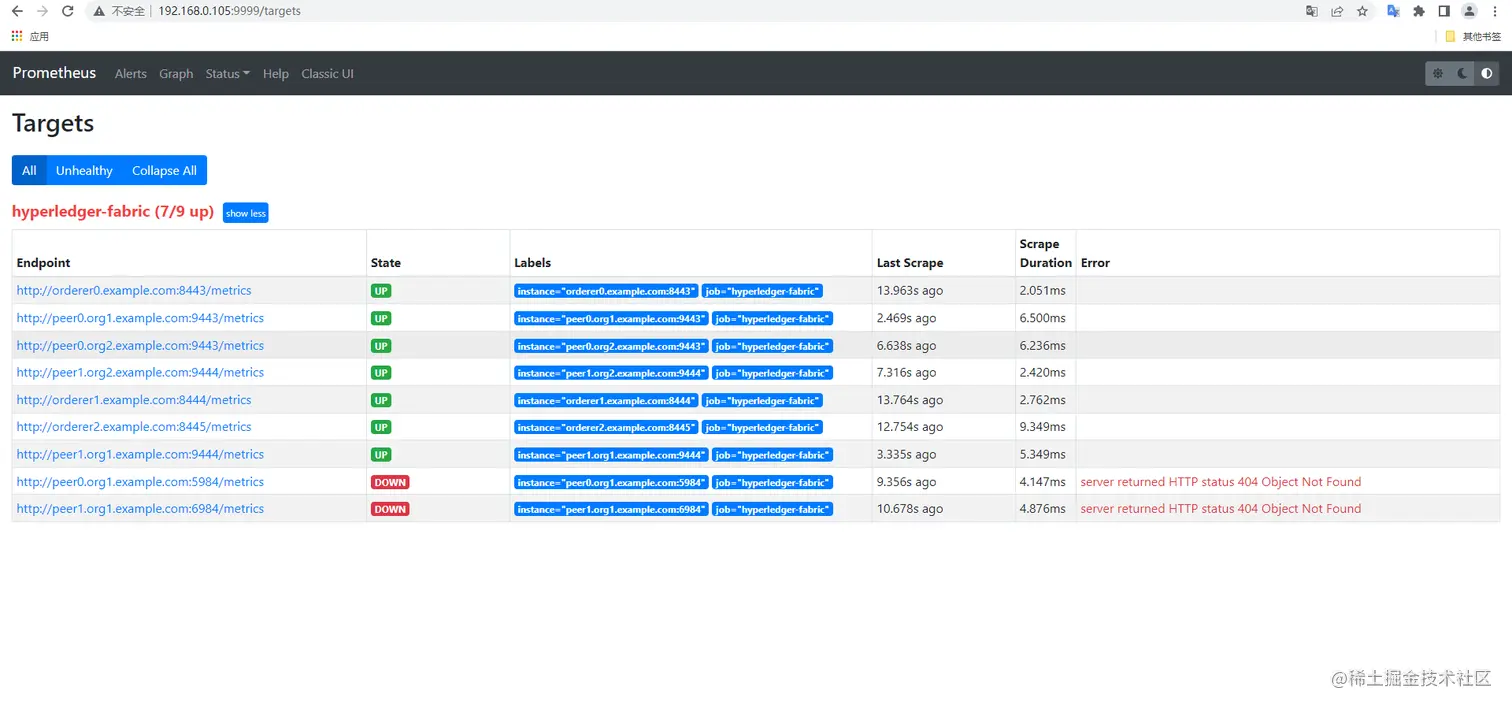Click the 2.469s ago last scrape
The image size is (1512, 709).
click(x=907, y=318)
